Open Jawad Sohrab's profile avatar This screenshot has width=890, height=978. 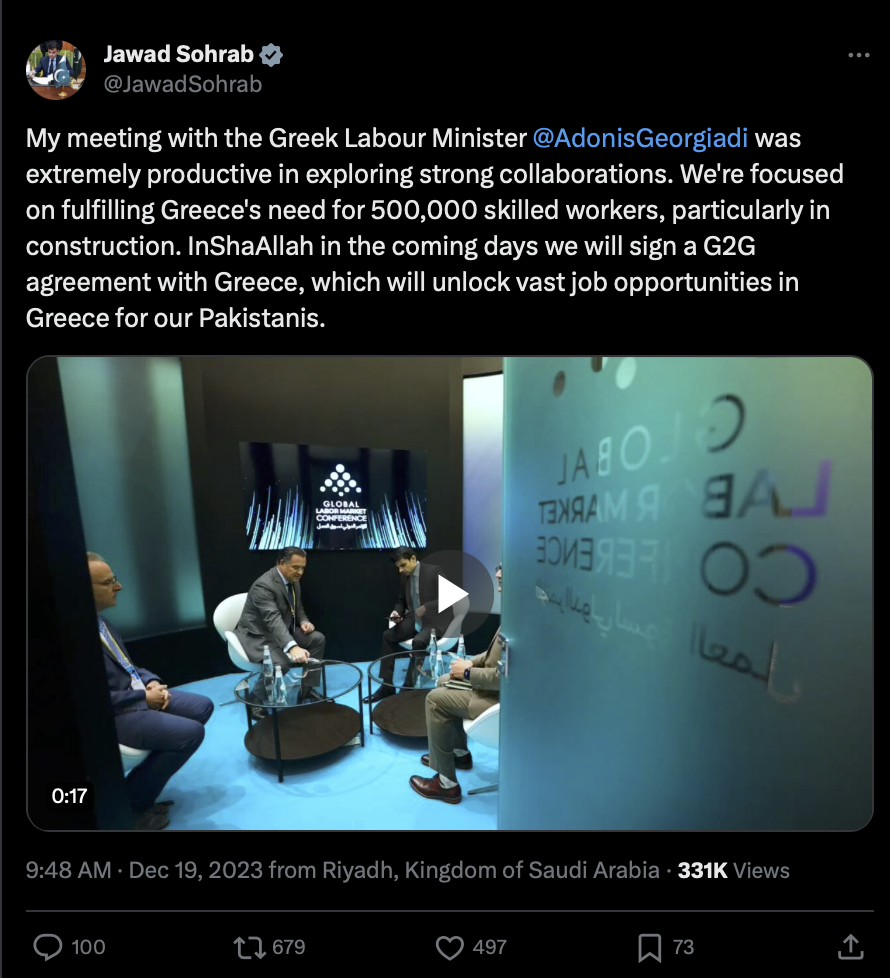56,70
